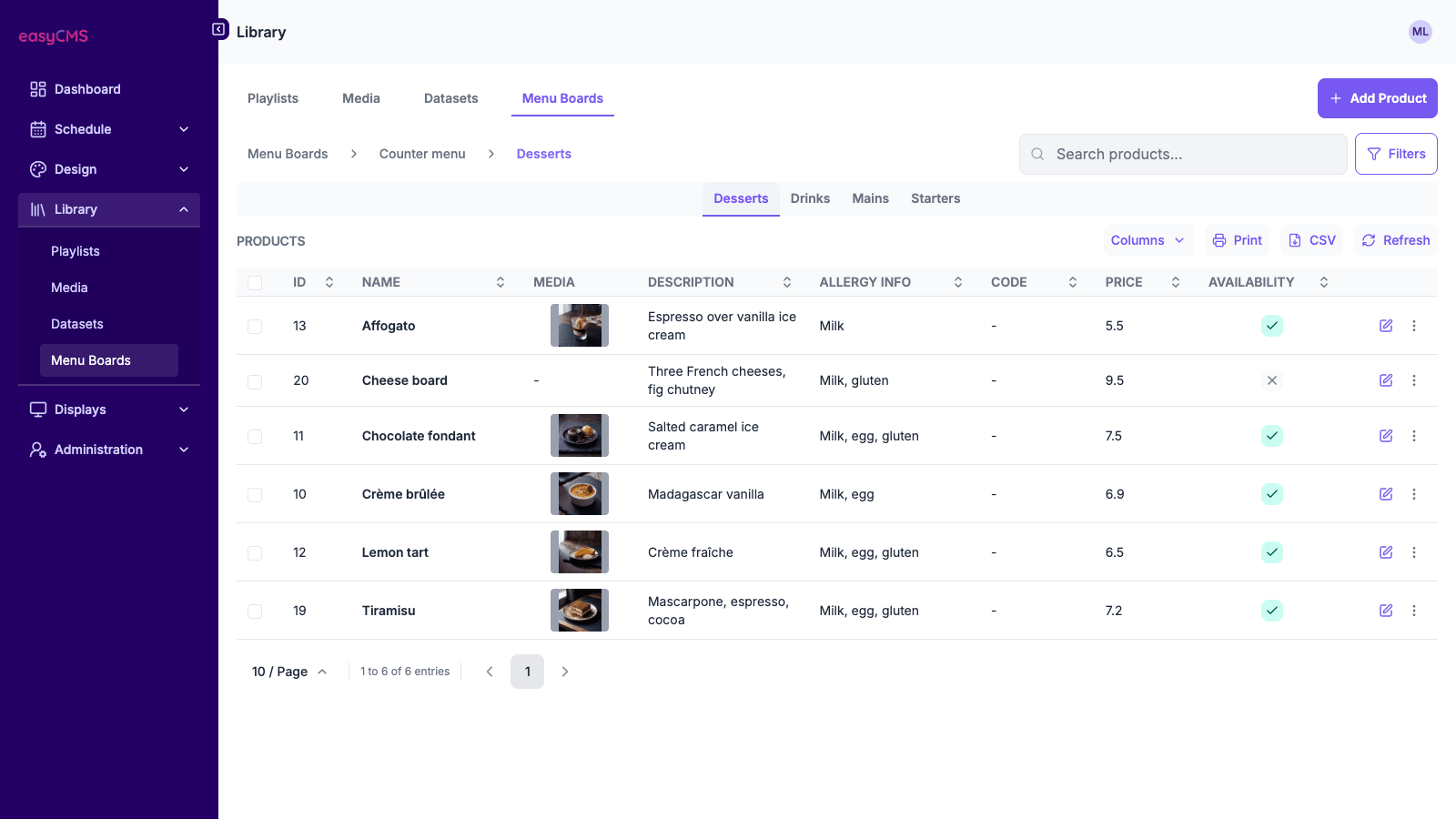Viewport: 1456px width, 819px height.
Task: Refresh the products table
Action: coord(1396,240)
